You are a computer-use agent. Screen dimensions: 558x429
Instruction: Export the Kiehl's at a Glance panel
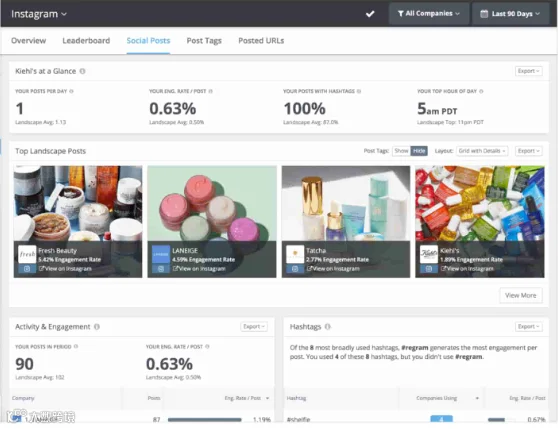pyautogui.click(x=528, y=71)
